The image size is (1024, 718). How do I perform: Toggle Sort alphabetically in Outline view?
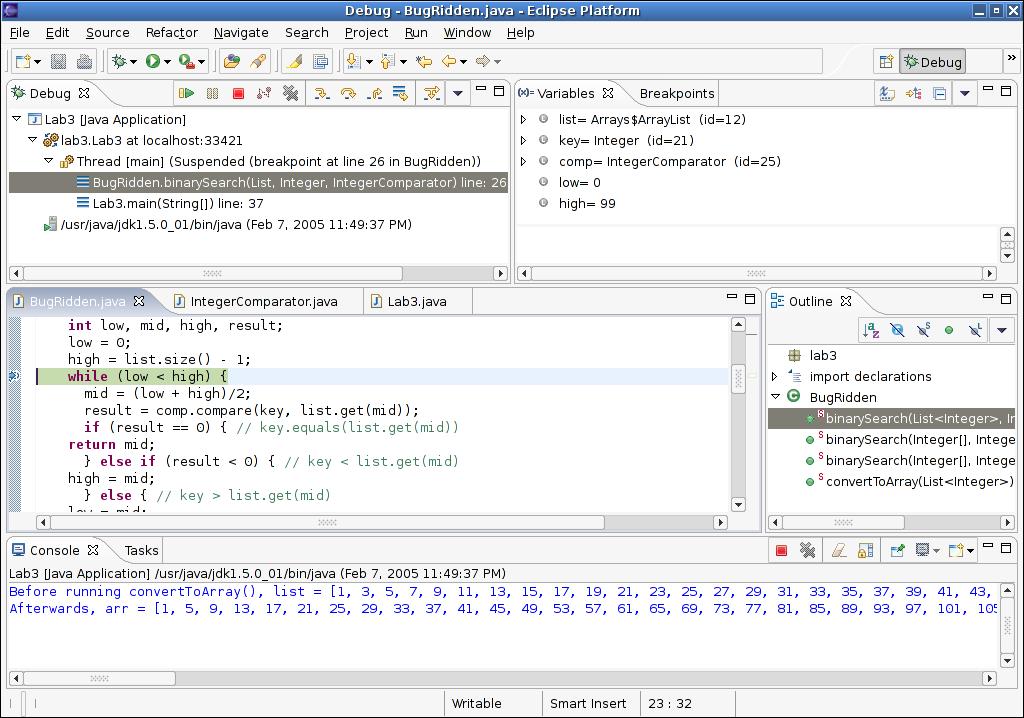[871, 331]
